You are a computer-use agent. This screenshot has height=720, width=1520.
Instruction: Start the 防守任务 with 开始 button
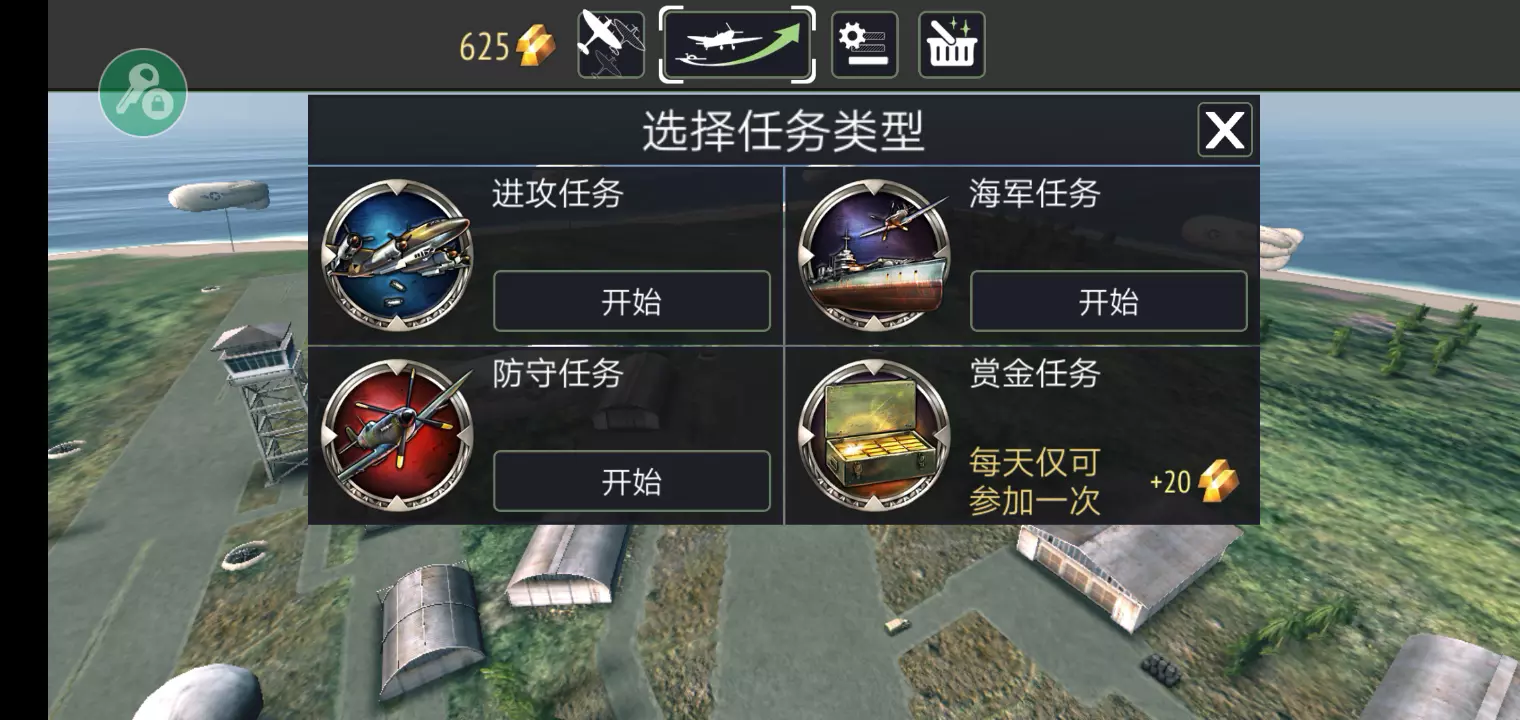click(x=632, y=481)
